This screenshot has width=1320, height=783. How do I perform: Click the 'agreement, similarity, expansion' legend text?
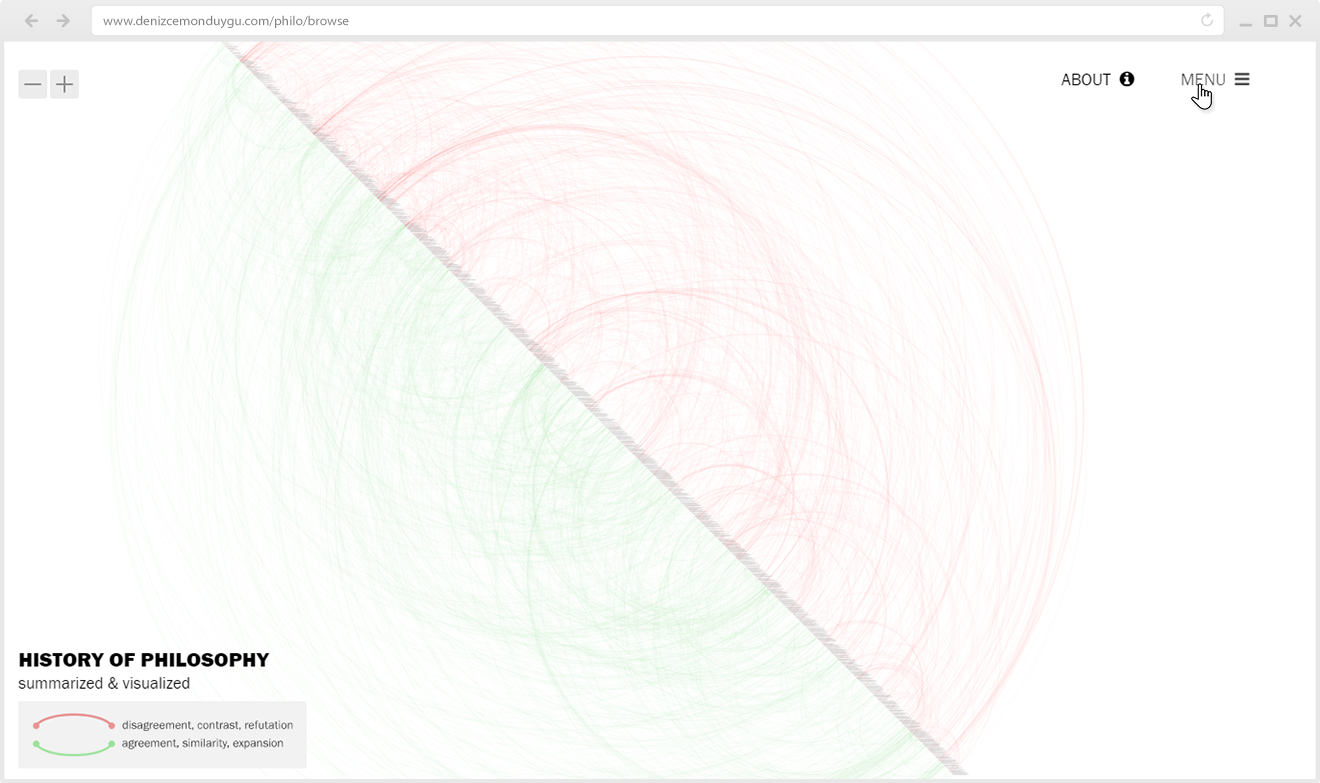(x=202, y=743)
